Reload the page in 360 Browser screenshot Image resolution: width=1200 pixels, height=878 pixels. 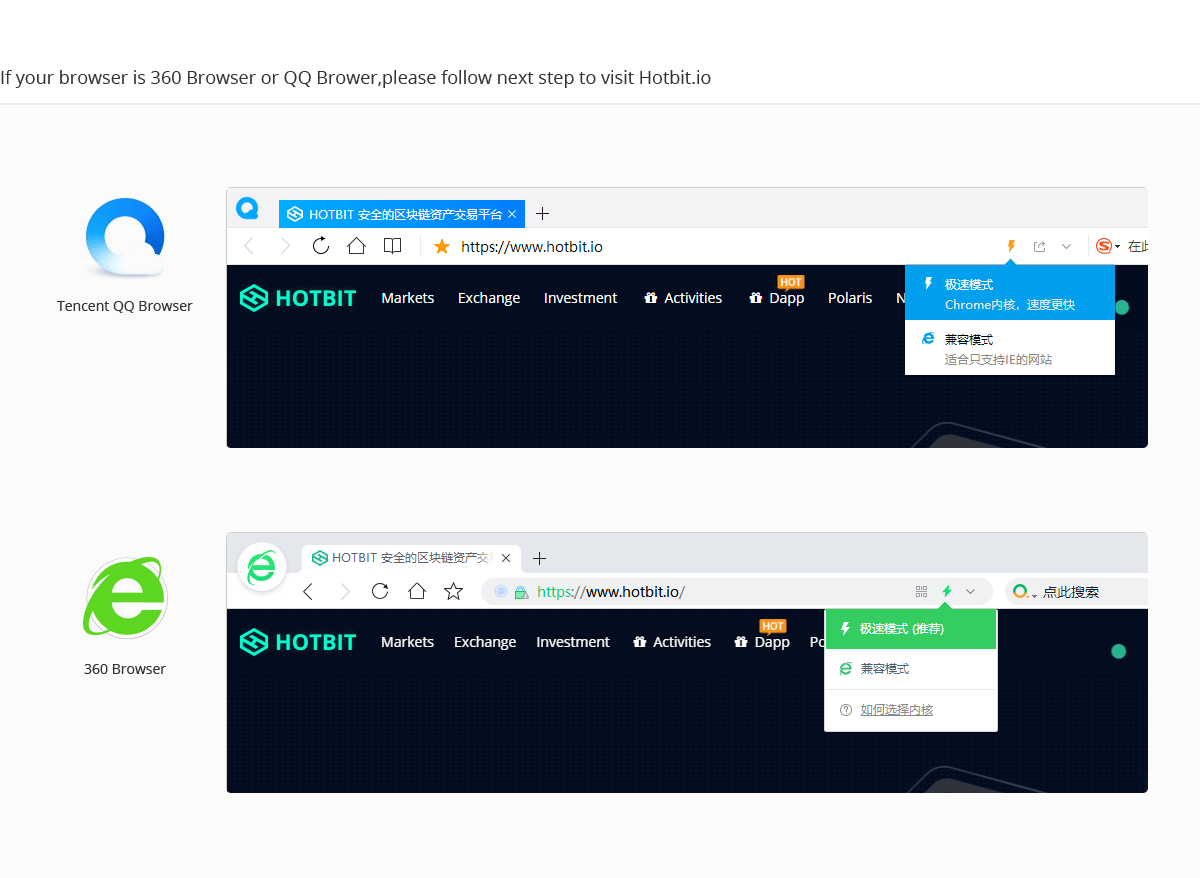[x=380, y=591]
